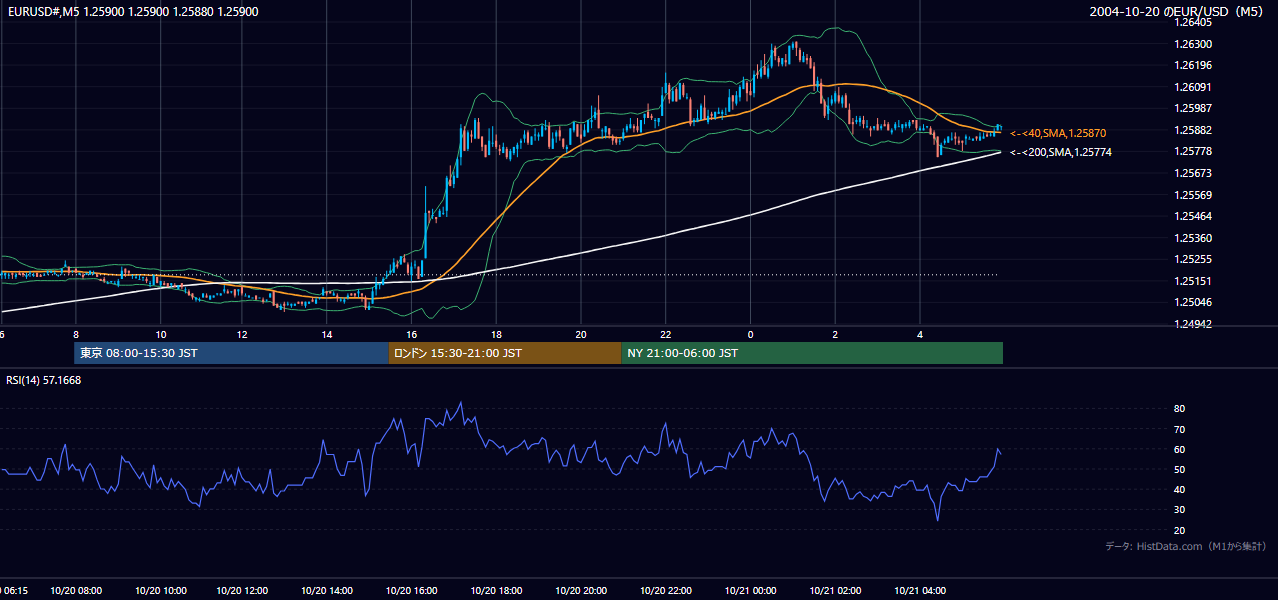Click the '2004-10-20 のEUR/USD (M5)' heading
This screenshot has width=1278, height=600.
pyautogui.click(x=1178, y=11)
